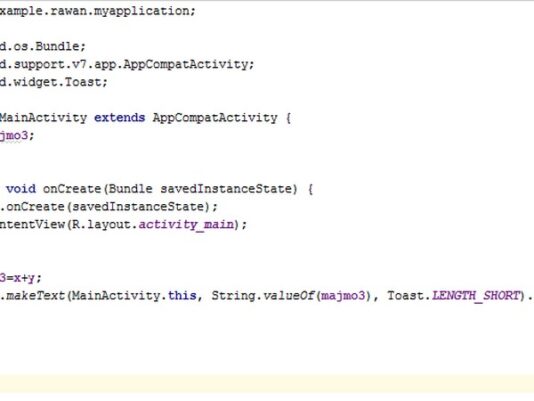The width and height of the screenshot is (534, 401).
Task: Click the AppCompatActivity import statement
Action: pos(127,64)
